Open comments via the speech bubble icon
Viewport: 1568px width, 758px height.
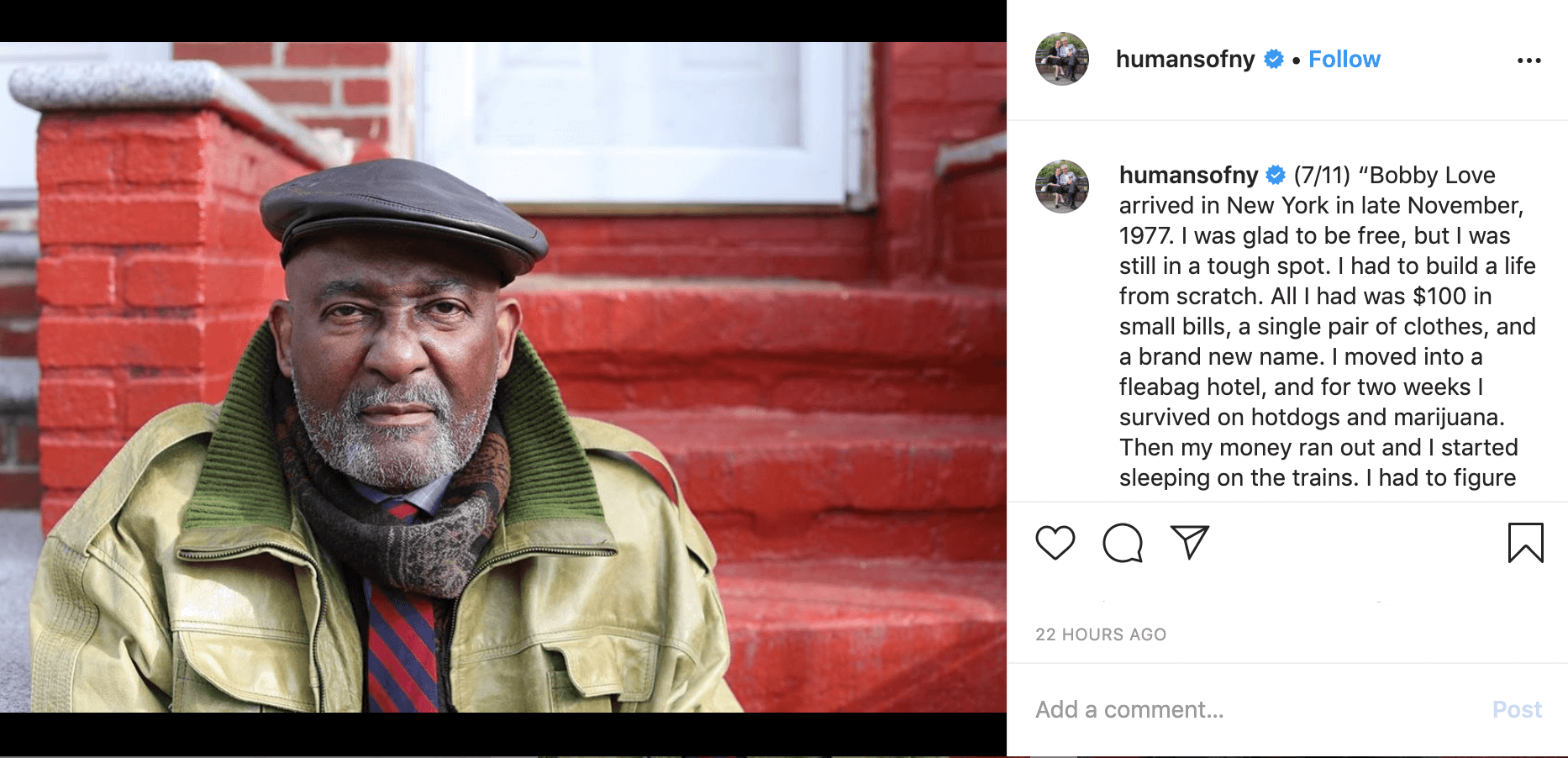coord(1123,543)
